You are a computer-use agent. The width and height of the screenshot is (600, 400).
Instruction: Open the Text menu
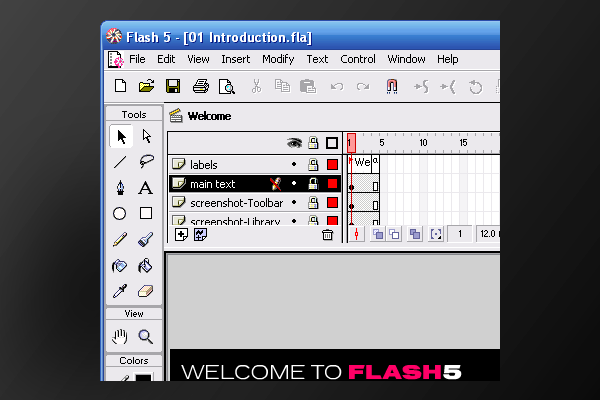[317, 59]
